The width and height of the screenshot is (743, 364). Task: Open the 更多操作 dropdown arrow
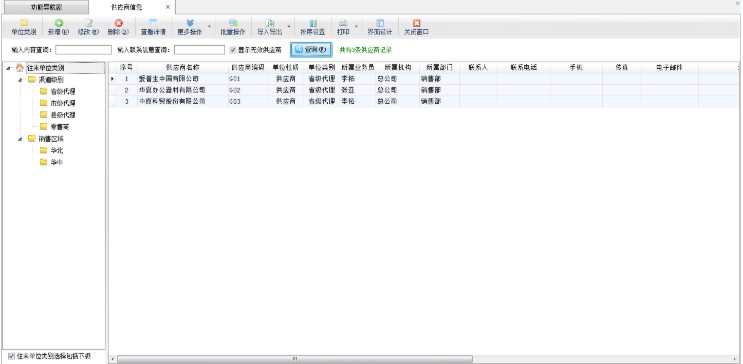tap(209, 26)
